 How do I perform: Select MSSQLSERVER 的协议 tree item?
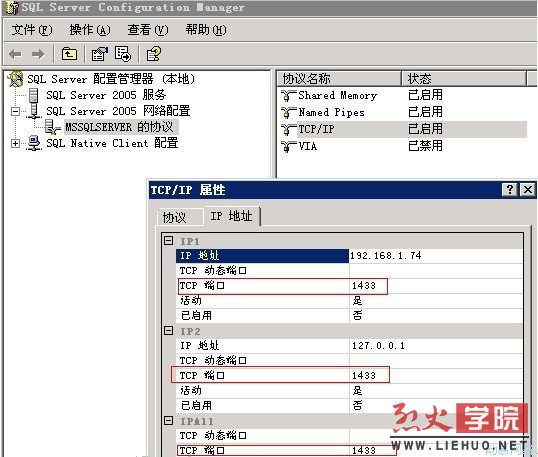tap(121, 127)
